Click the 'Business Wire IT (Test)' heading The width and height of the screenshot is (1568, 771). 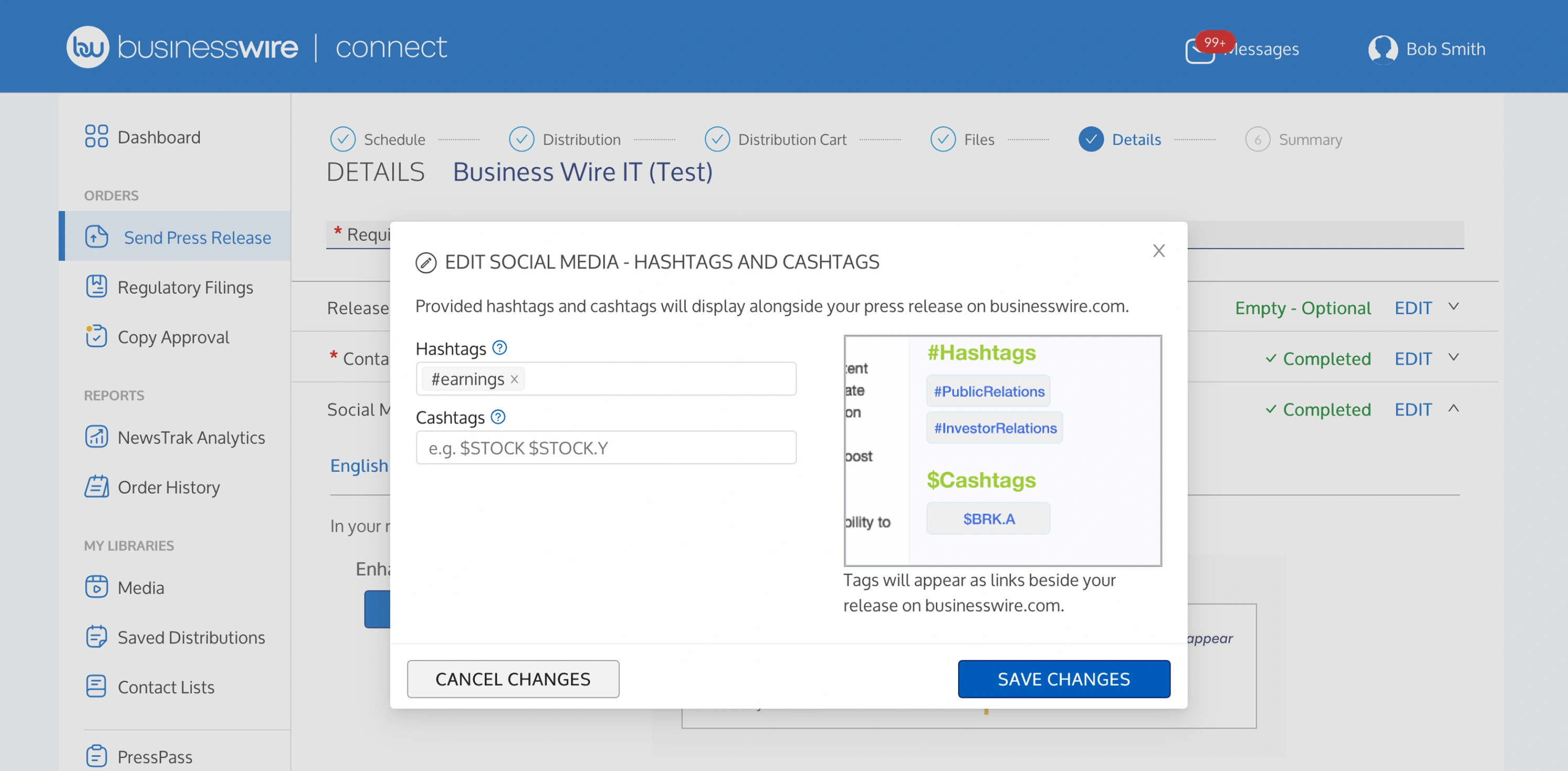point(583,172)
